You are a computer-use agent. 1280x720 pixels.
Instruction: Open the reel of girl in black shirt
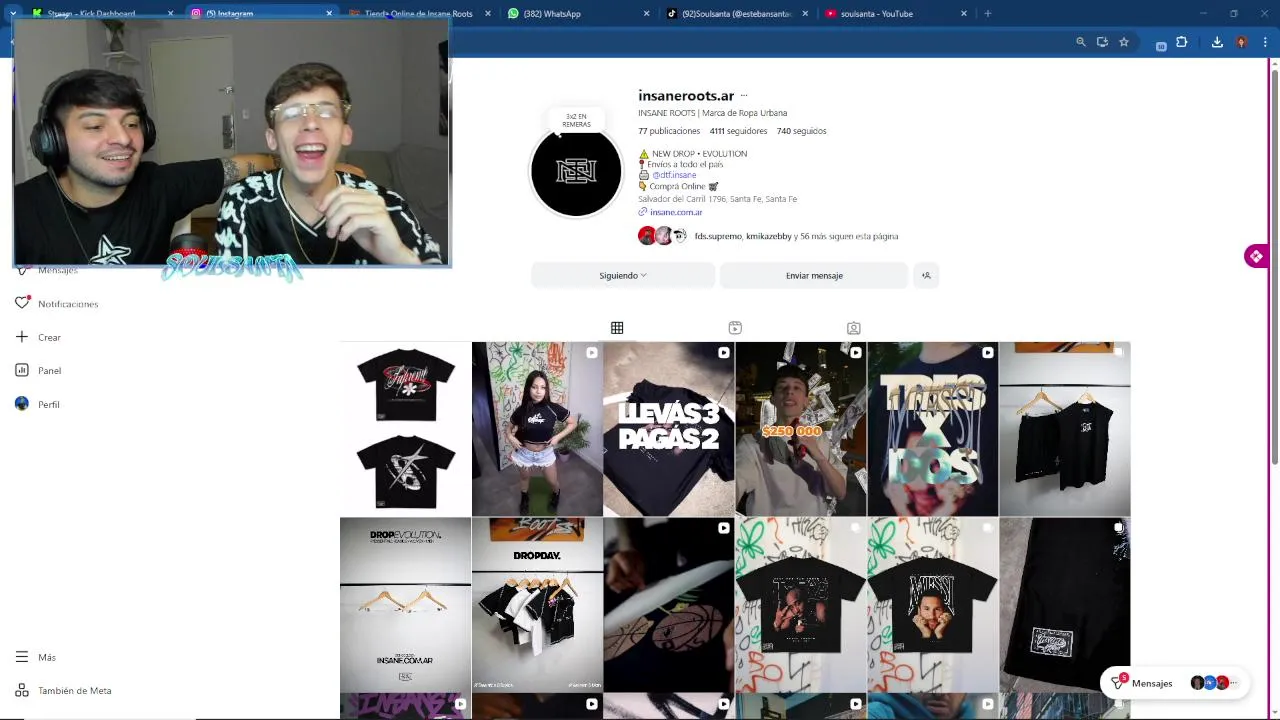(x=537, y=429)
